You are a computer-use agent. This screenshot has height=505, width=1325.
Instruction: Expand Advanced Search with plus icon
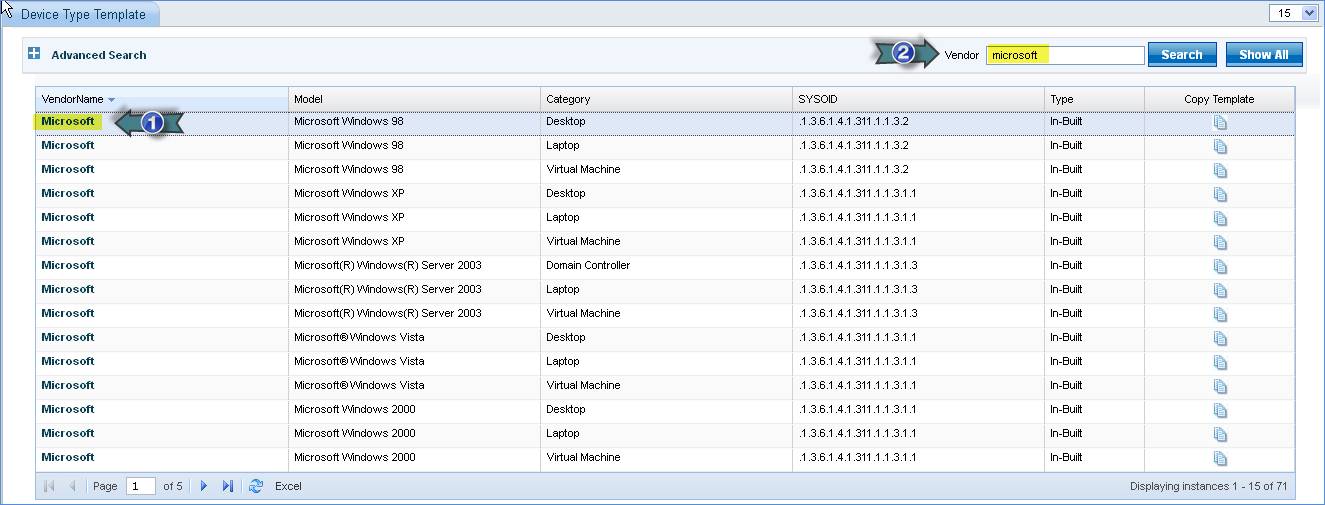(x=34, y=54)
